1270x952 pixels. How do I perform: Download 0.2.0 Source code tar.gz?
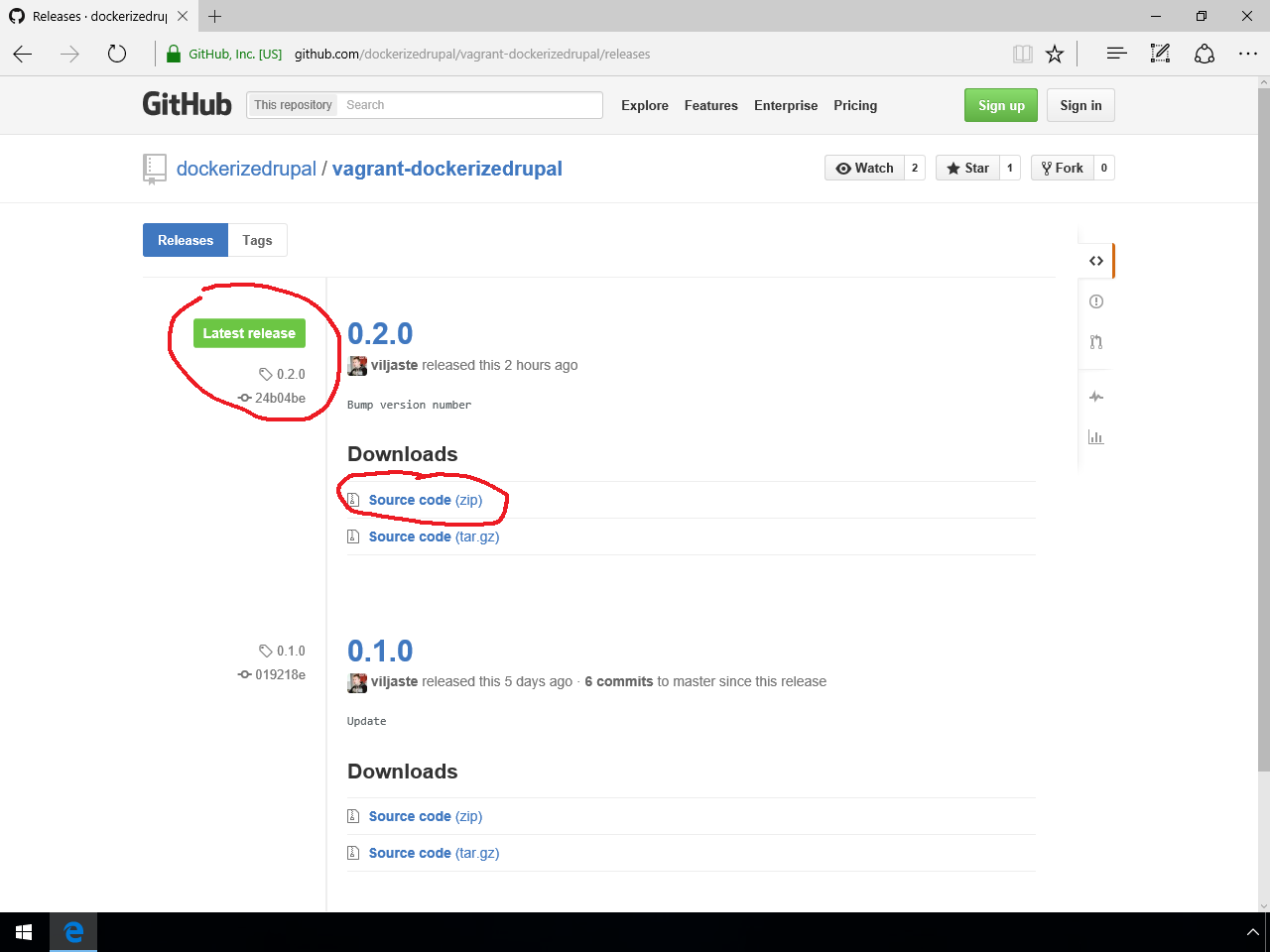pyautogui.click(x=434, y=536)
